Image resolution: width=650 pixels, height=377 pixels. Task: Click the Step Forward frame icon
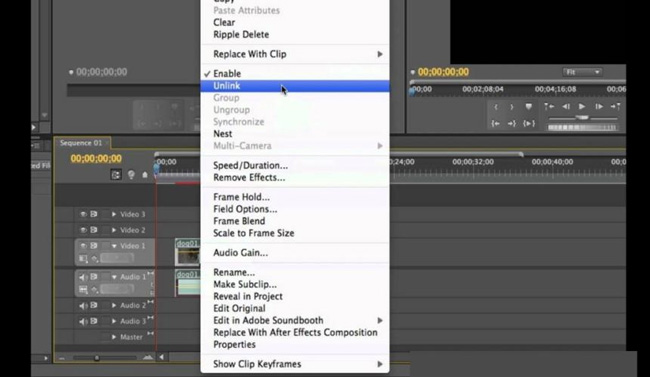click(599, 107)
